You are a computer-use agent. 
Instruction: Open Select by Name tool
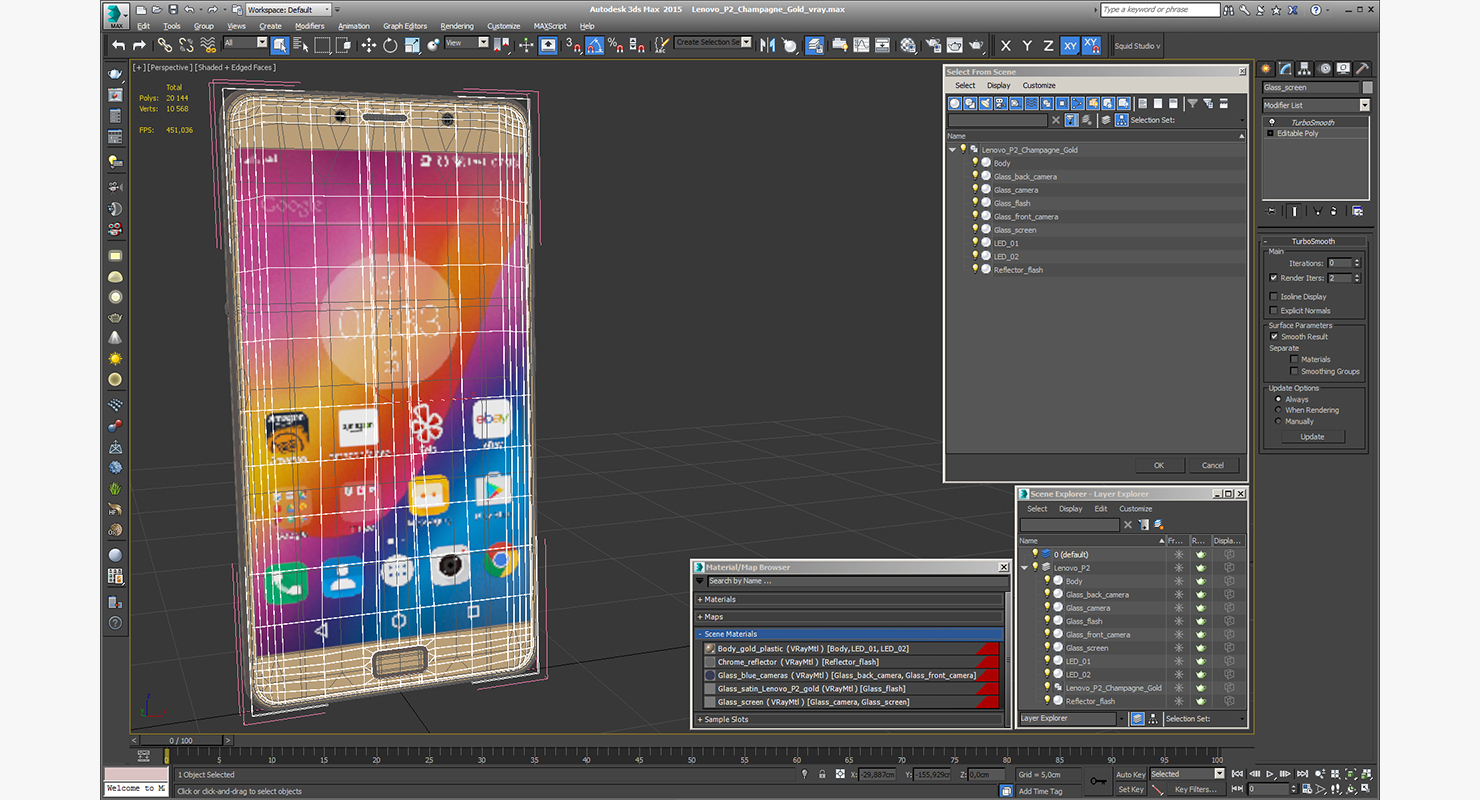pyautogui.click(x=300, y=45)
